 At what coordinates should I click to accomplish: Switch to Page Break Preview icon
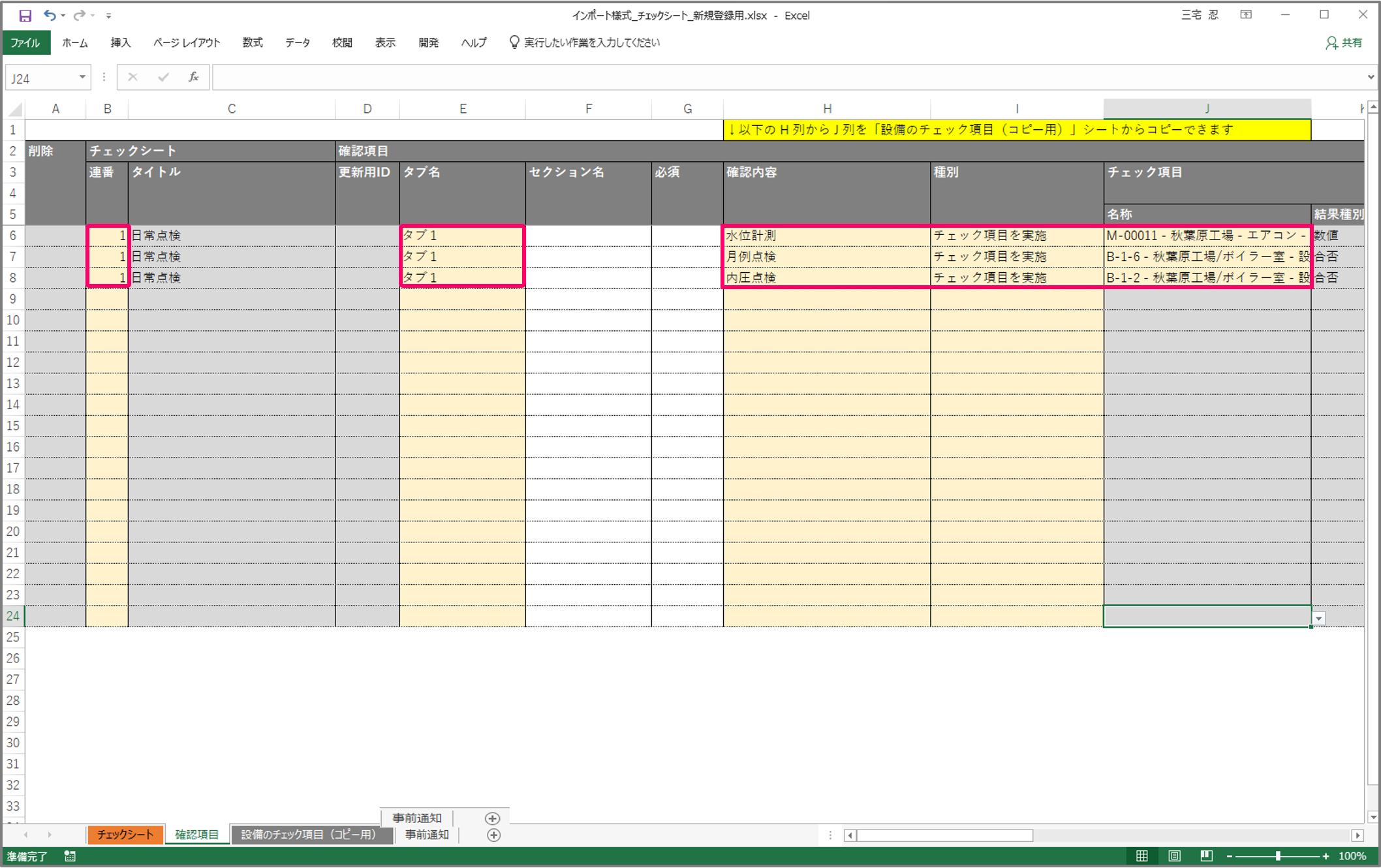(1206, 856)
